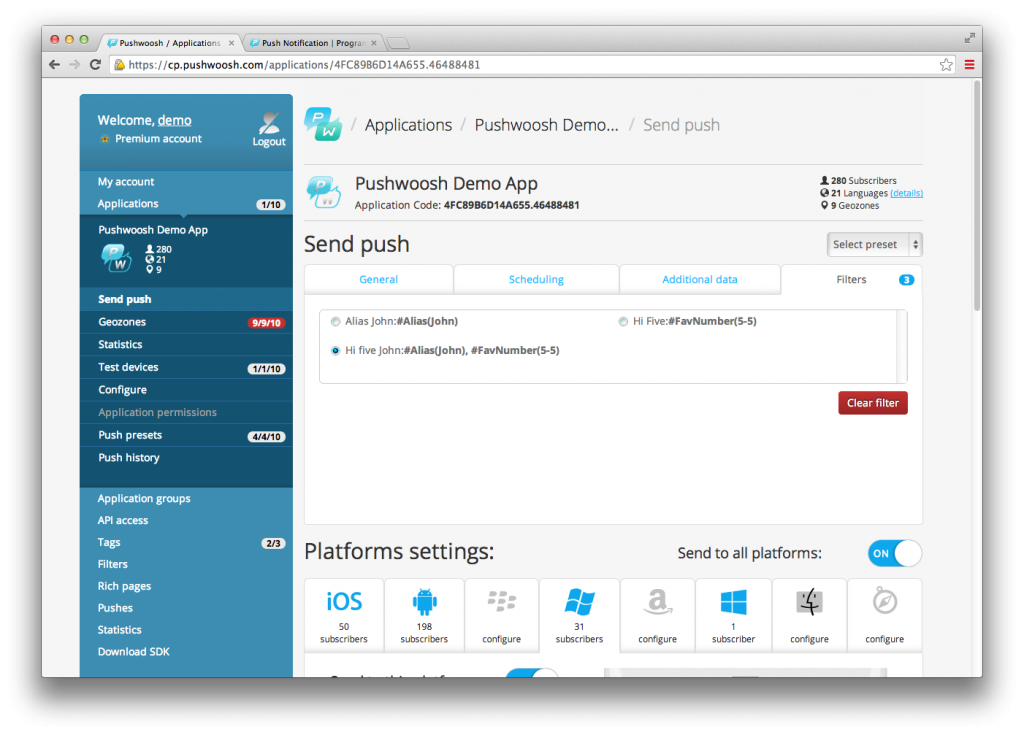Screen dimensions: 1024x735
Task: Select Windows Phone platform with 31 subscribers
Action: (579, 615)
